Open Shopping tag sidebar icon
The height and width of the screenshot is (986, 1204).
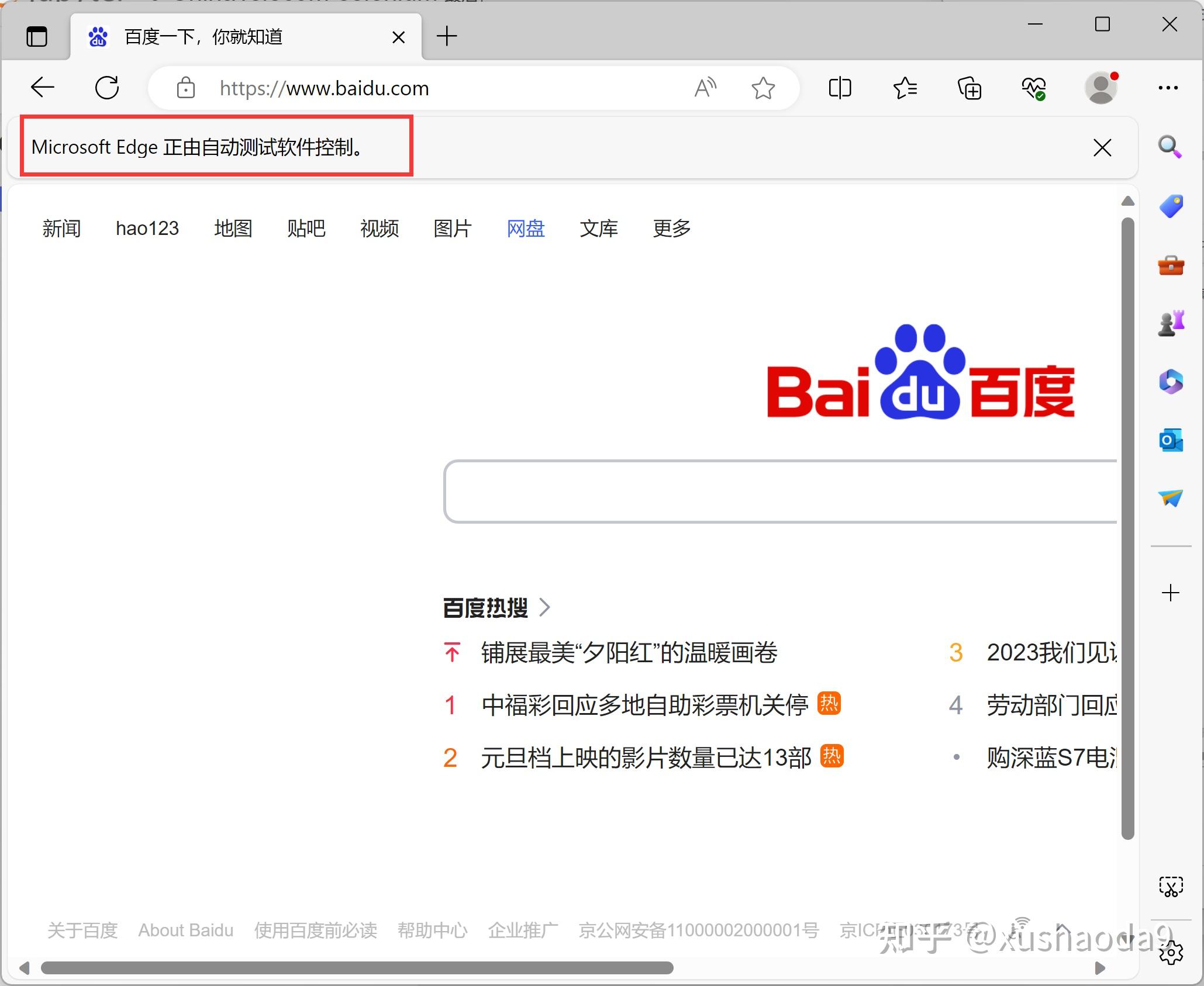click(1171, 206)
